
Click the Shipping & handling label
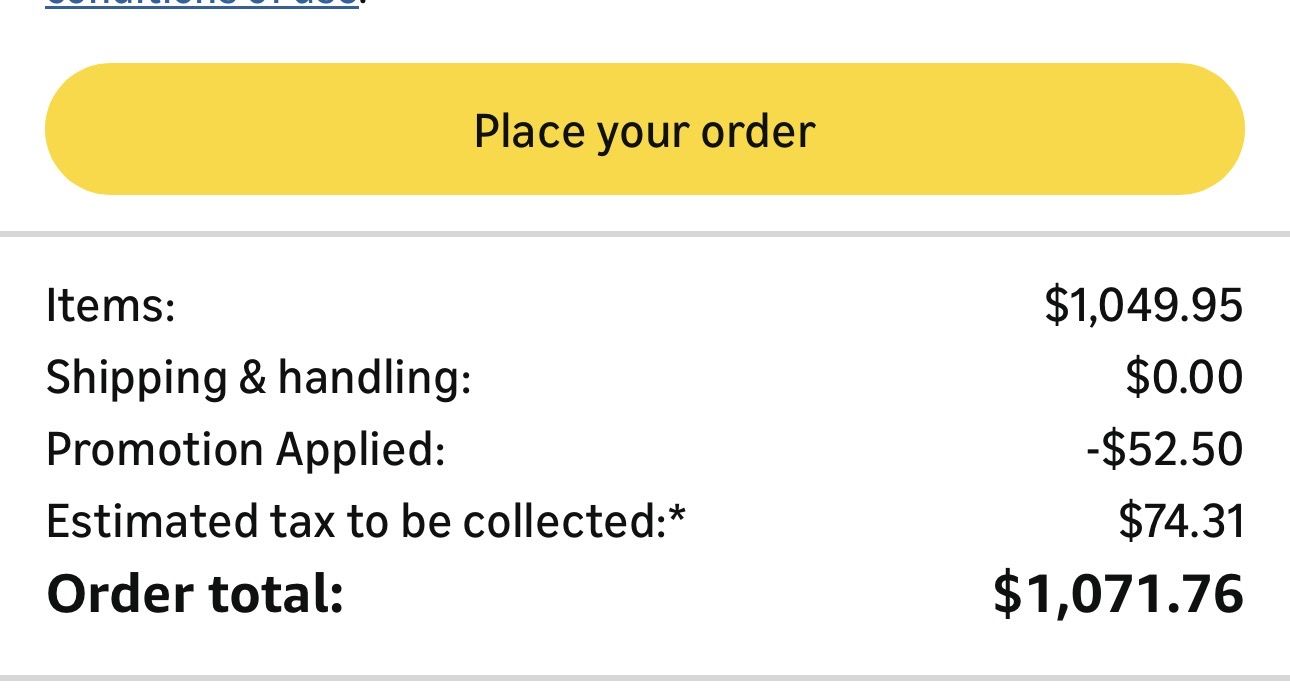coord(258,378)
